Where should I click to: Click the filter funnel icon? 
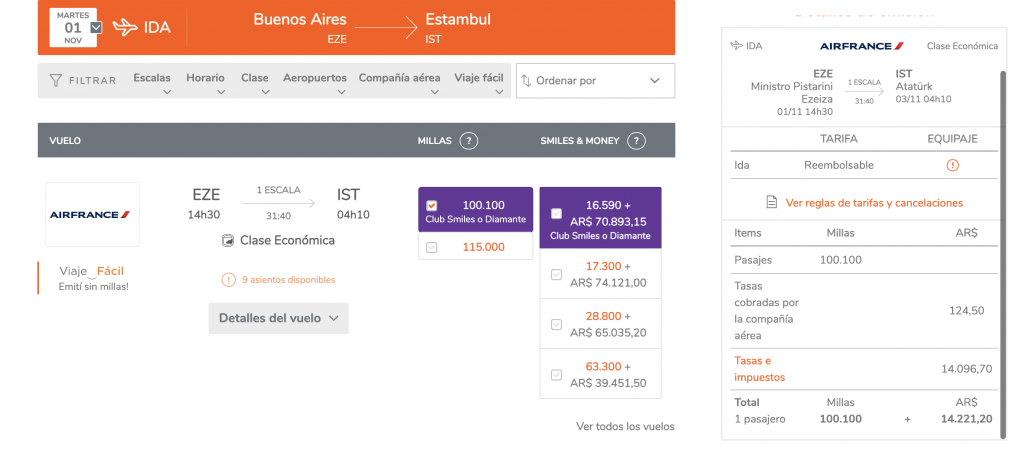56,80
